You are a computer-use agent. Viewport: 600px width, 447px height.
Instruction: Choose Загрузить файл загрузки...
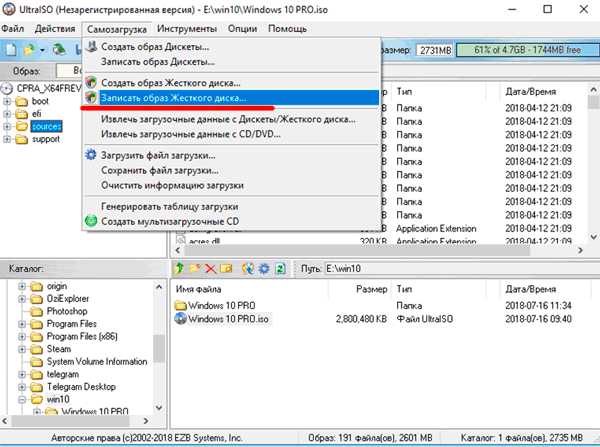coord(232,155)
